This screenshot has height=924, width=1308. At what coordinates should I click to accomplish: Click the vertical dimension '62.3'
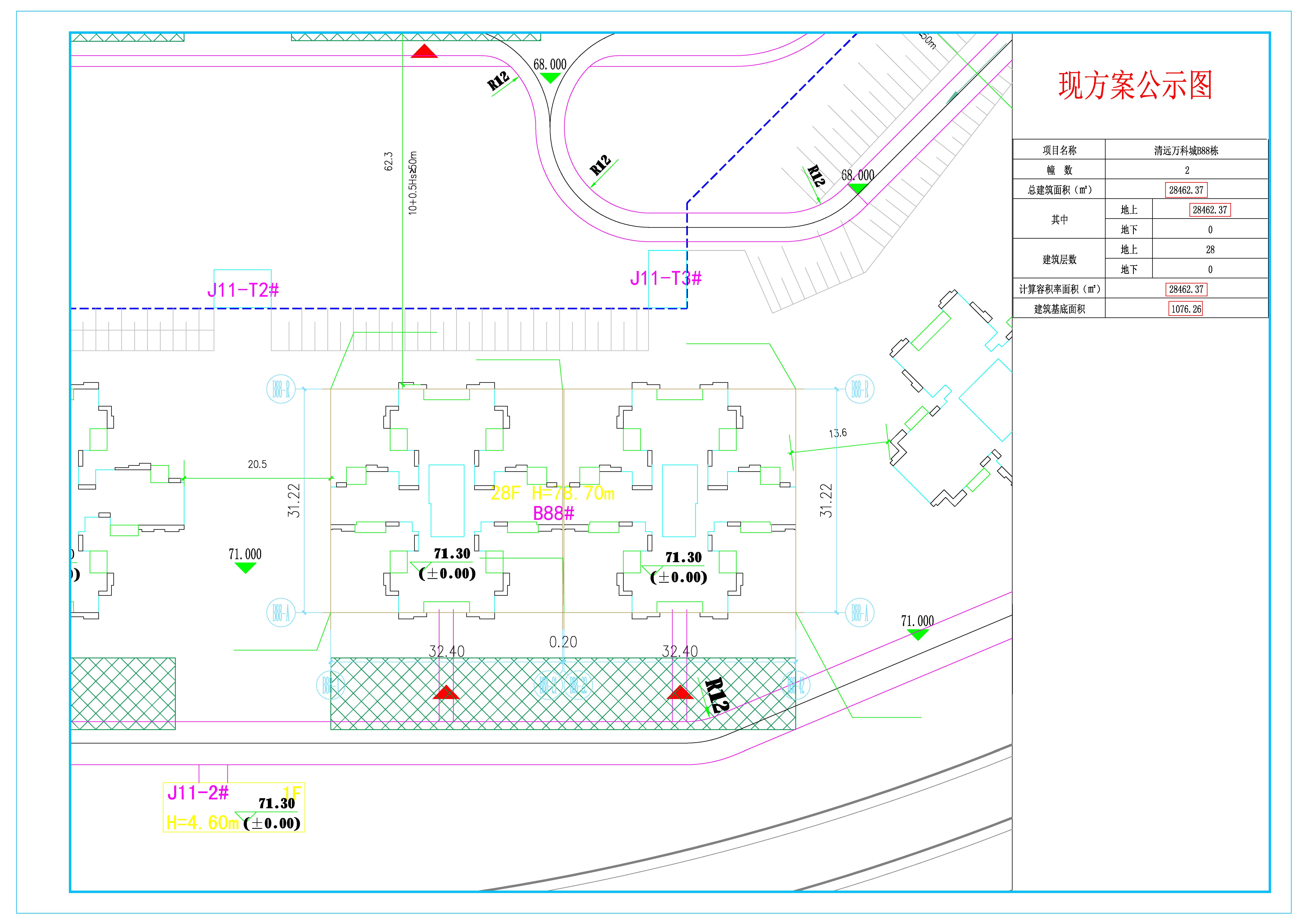[x=388, y=161]
